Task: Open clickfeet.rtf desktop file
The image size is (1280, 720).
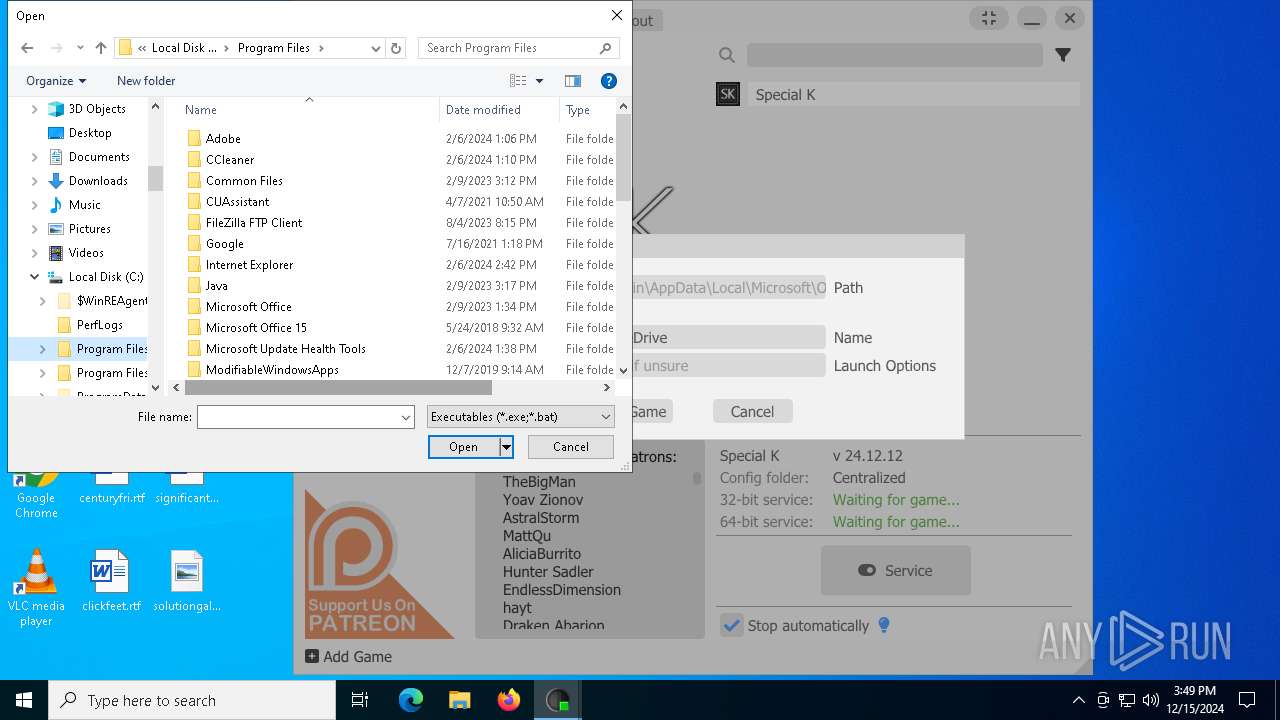Action: (111, 580)
